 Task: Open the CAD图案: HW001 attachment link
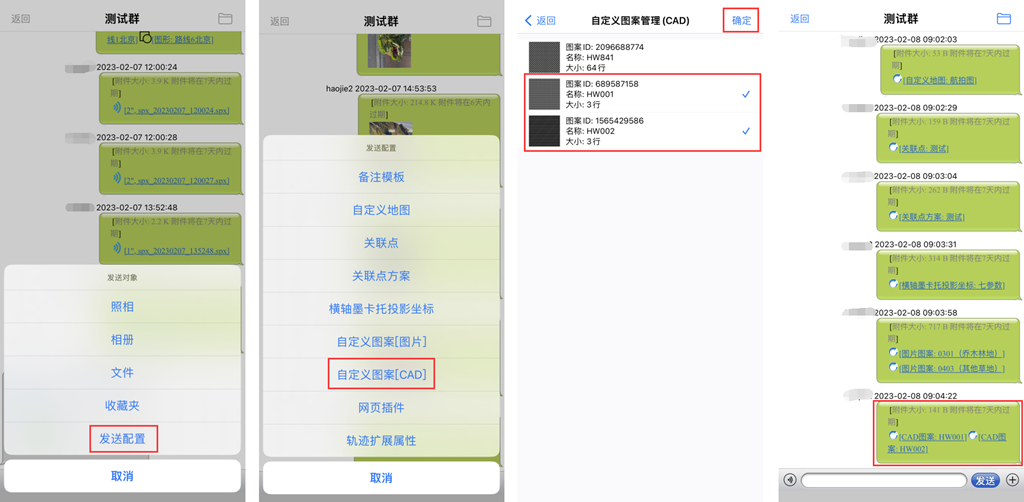tap(933, 436)
